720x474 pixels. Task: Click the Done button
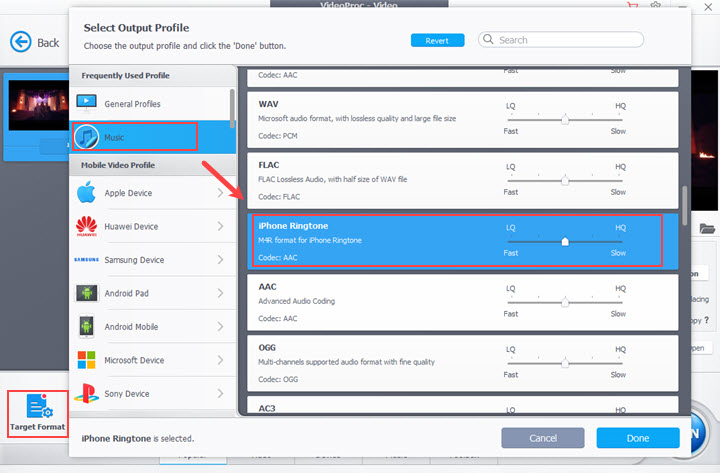pyautogui.click(x=638, y=438)
